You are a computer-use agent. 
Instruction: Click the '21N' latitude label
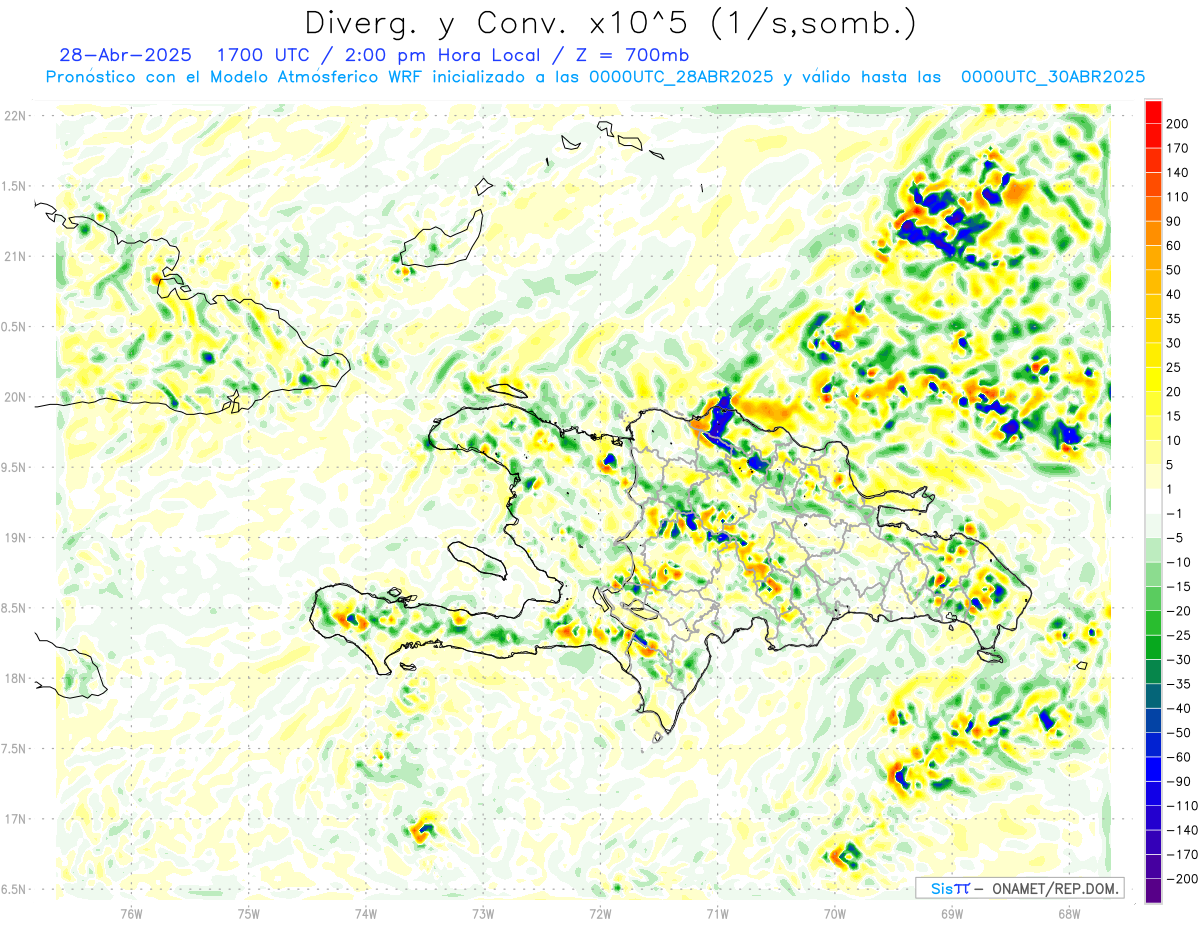(x=14, y=256)
